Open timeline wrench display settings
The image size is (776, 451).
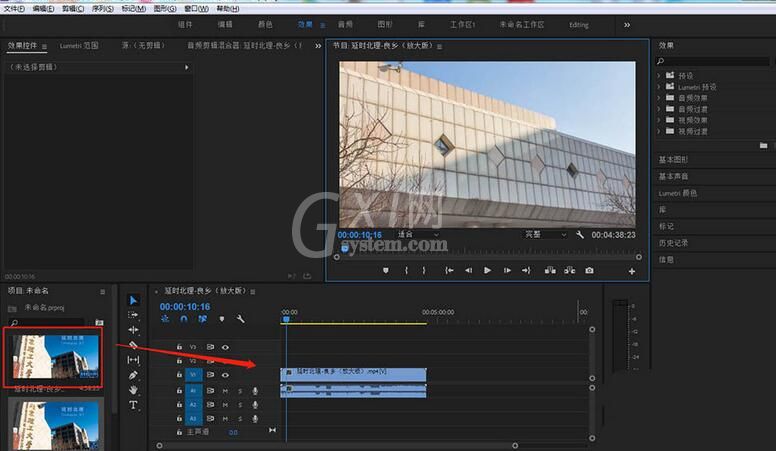tap(240, 319)
